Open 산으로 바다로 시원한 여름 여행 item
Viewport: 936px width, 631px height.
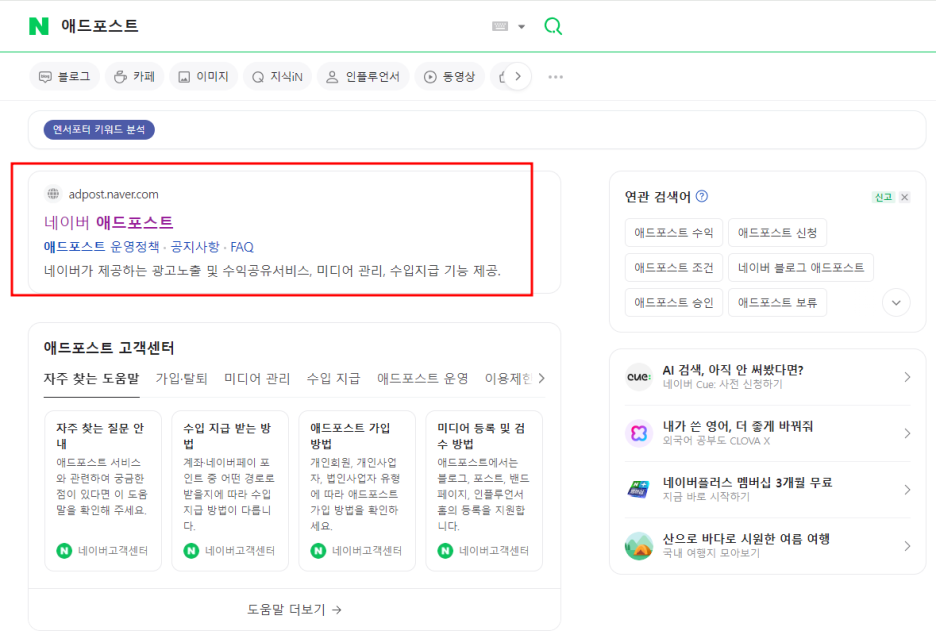746,539
